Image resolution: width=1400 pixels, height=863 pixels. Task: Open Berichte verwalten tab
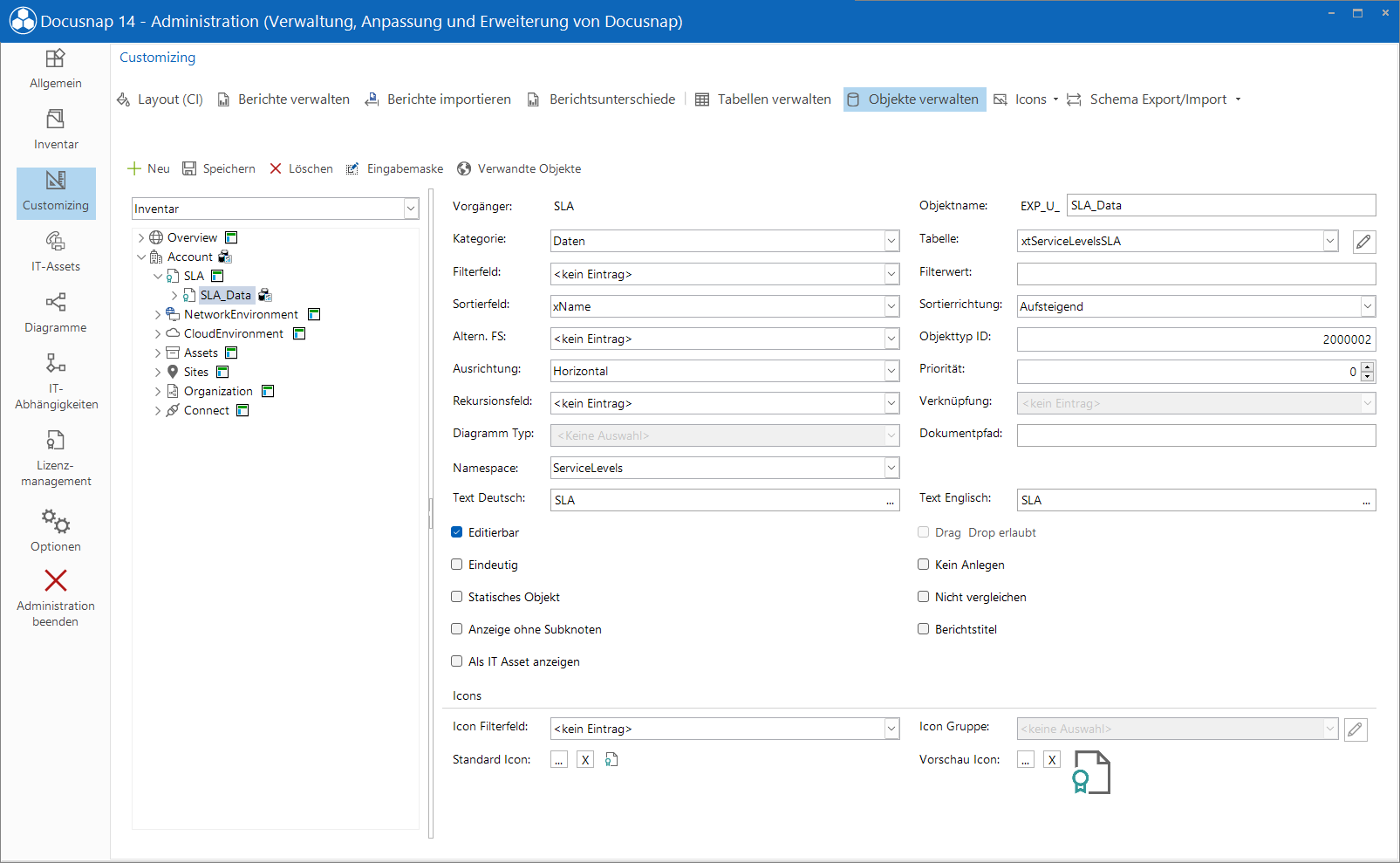(x=283, y=99)
